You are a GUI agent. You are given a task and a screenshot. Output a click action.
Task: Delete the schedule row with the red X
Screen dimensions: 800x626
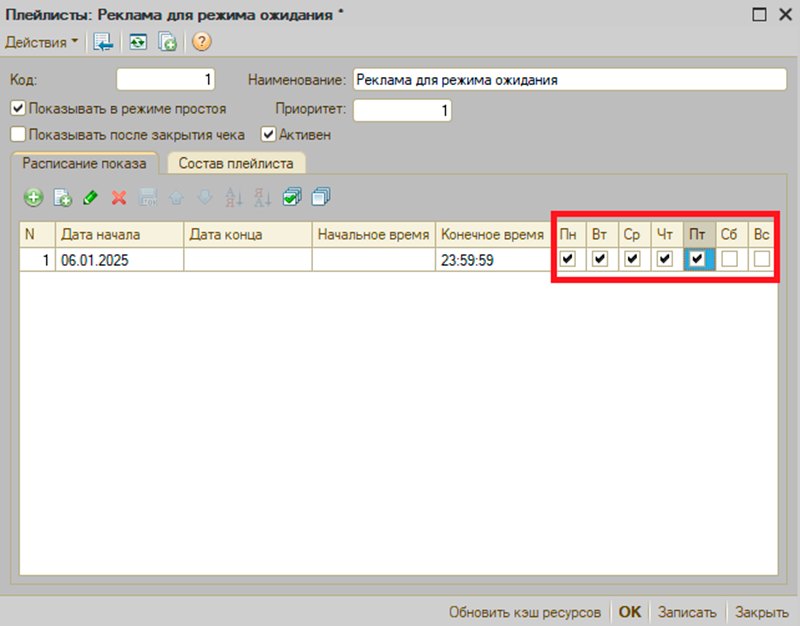click(119, 197)
